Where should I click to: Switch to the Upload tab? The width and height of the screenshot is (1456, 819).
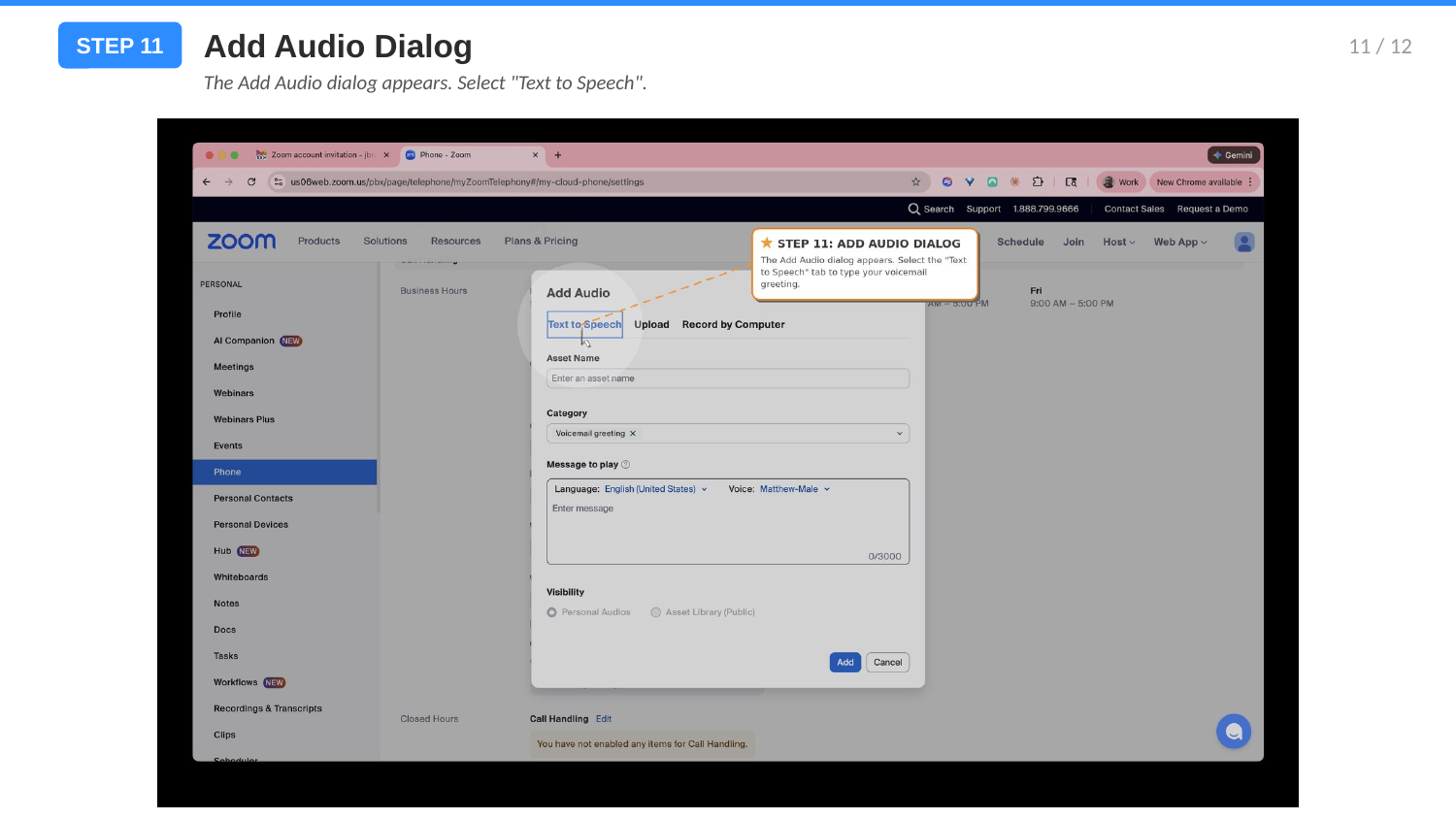click(x=651, y=324)
